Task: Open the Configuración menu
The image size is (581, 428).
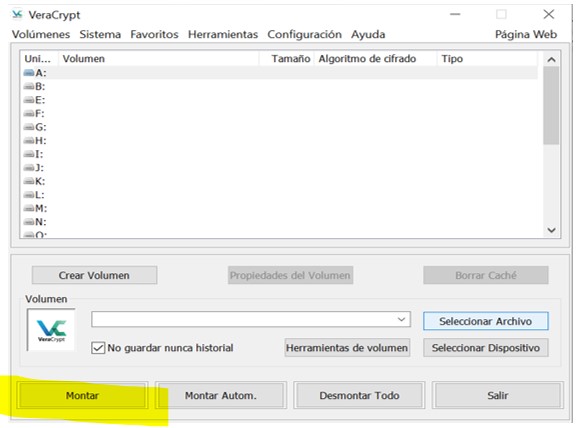Action: click(305, 34)
